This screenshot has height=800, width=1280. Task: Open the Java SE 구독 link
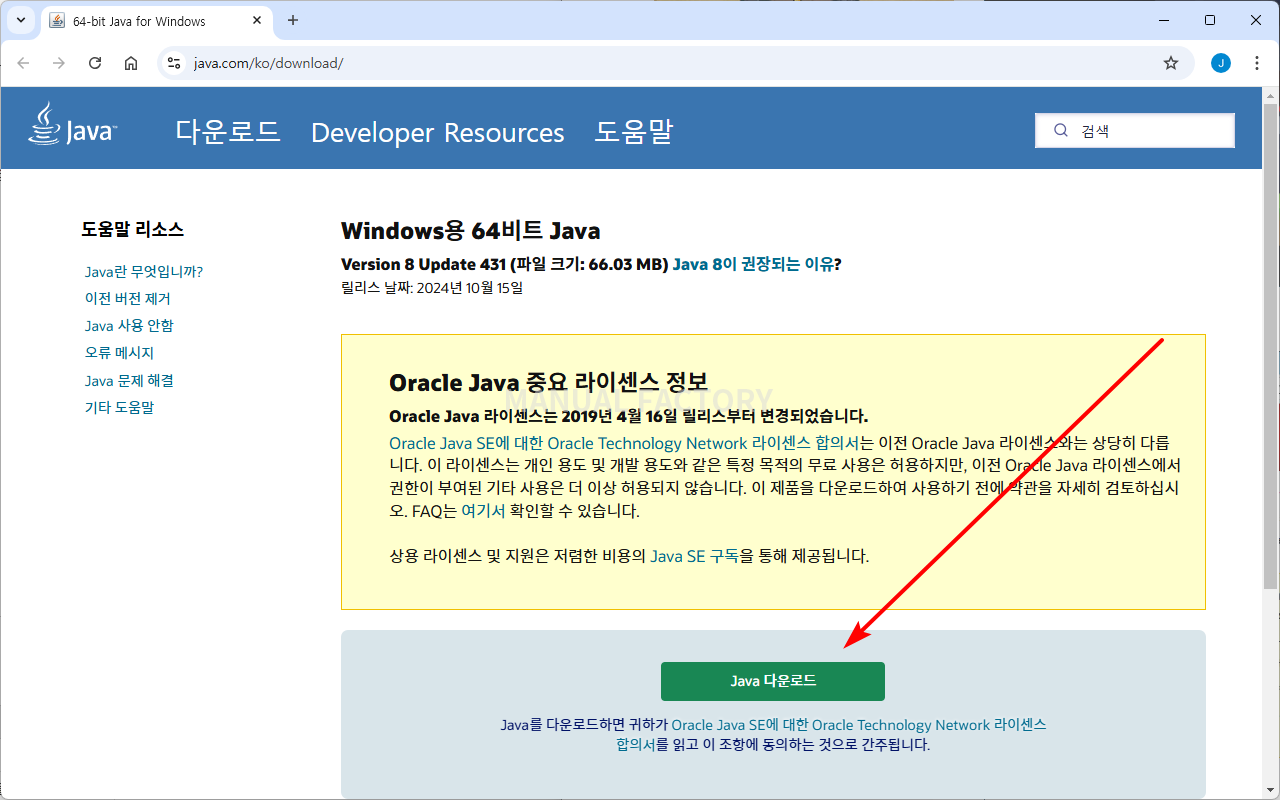[x=694, y=556]
